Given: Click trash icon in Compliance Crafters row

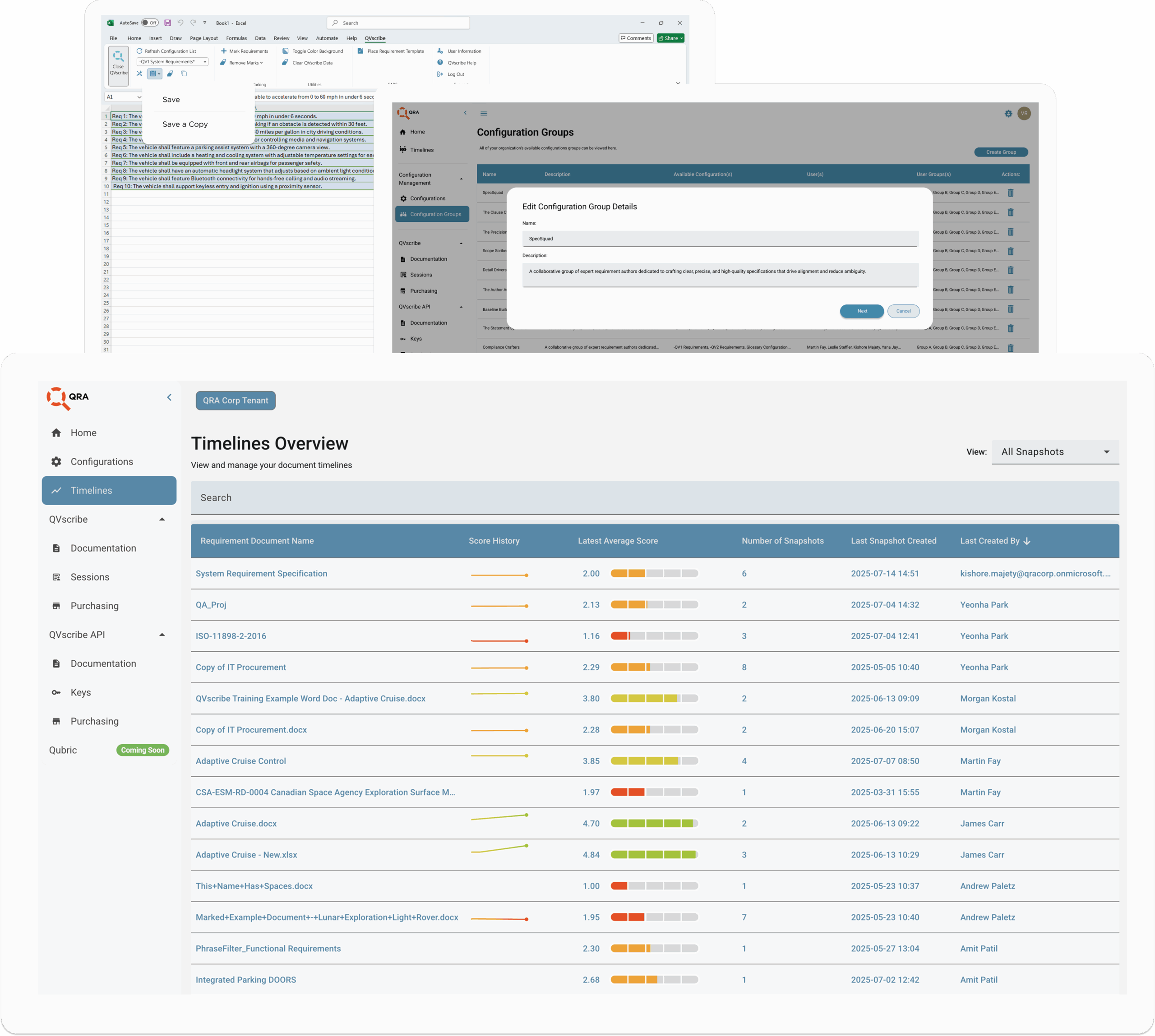Looking at the screenshot, I should 1011,348.
